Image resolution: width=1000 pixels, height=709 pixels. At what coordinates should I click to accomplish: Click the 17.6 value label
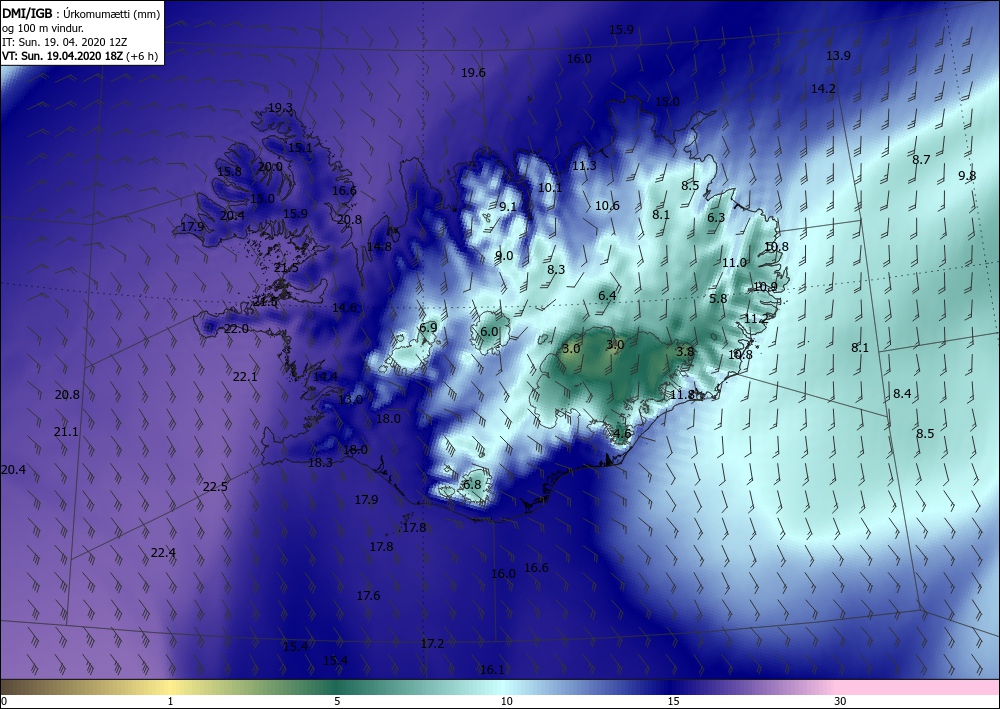click(x=368, y=596)
